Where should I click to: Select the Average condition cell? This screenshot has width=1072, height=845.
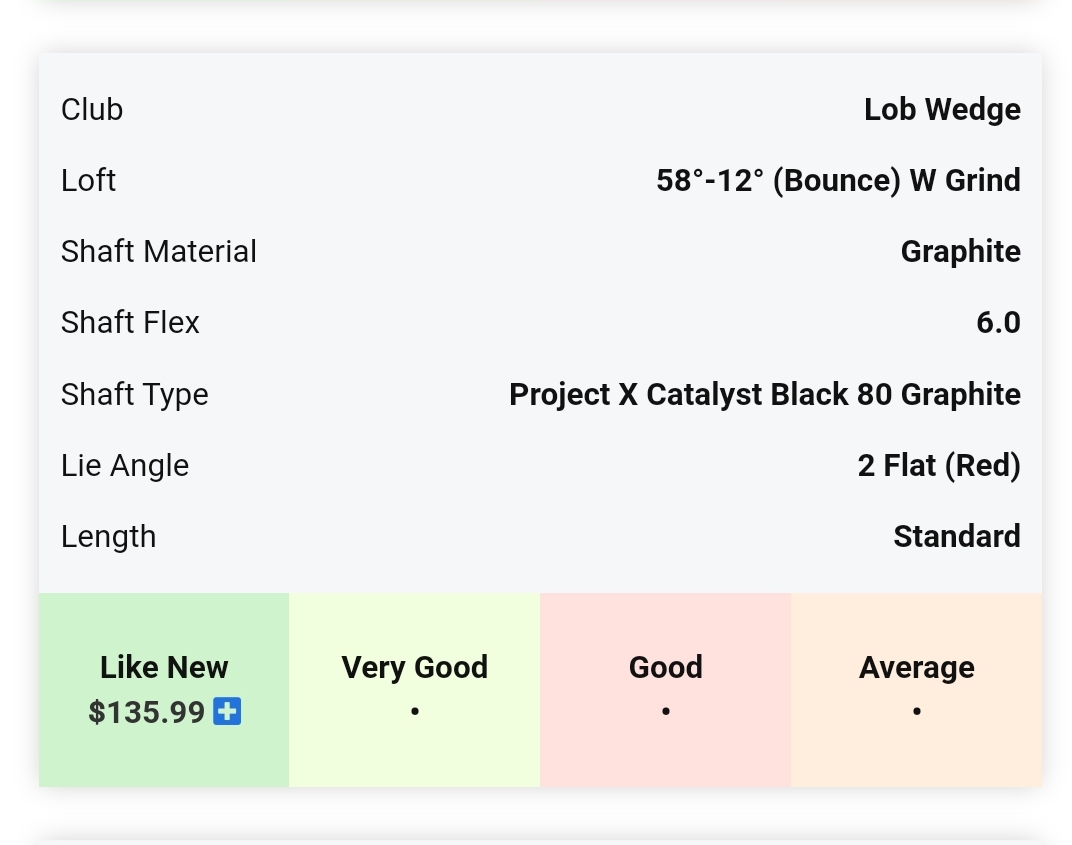click(916, 689)
